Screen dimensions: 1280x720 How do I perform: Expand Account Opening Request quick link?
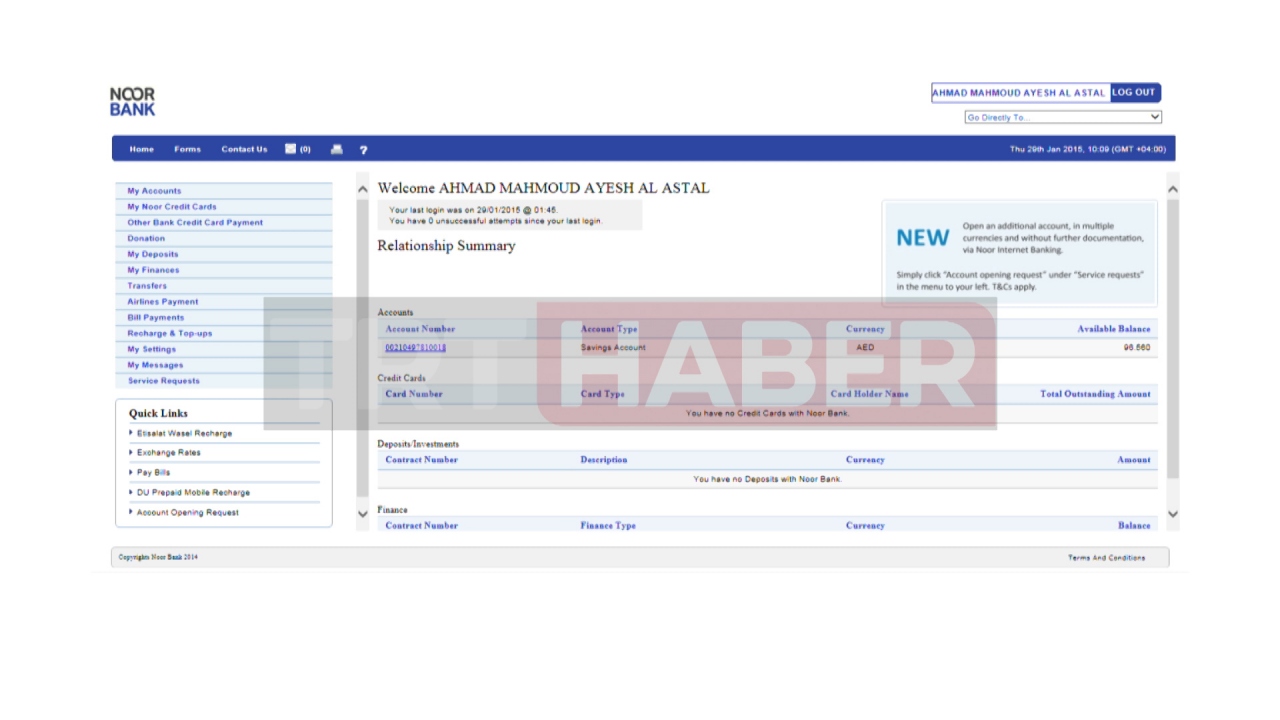[x=187, y=512]
